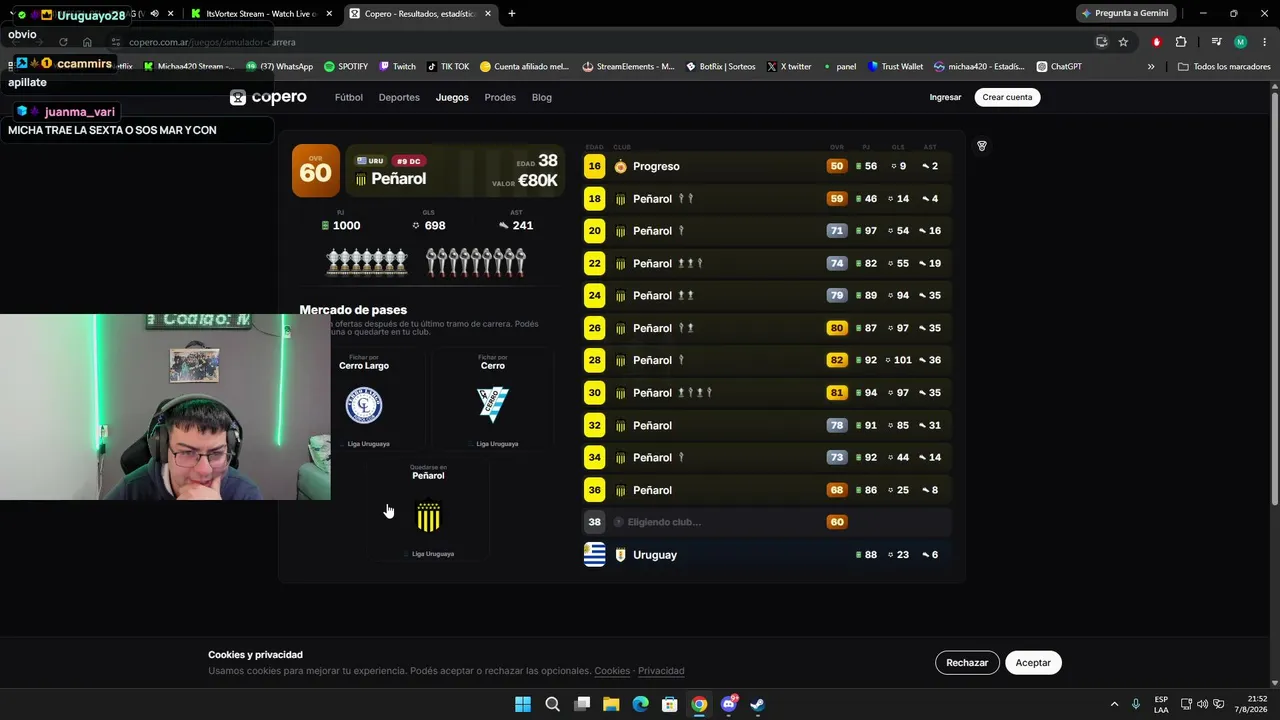Image resolution: width=1280 pixels, height=720 pixels.
Task: Select the Progreso row at age 16
Action: (x=766, y=166)
